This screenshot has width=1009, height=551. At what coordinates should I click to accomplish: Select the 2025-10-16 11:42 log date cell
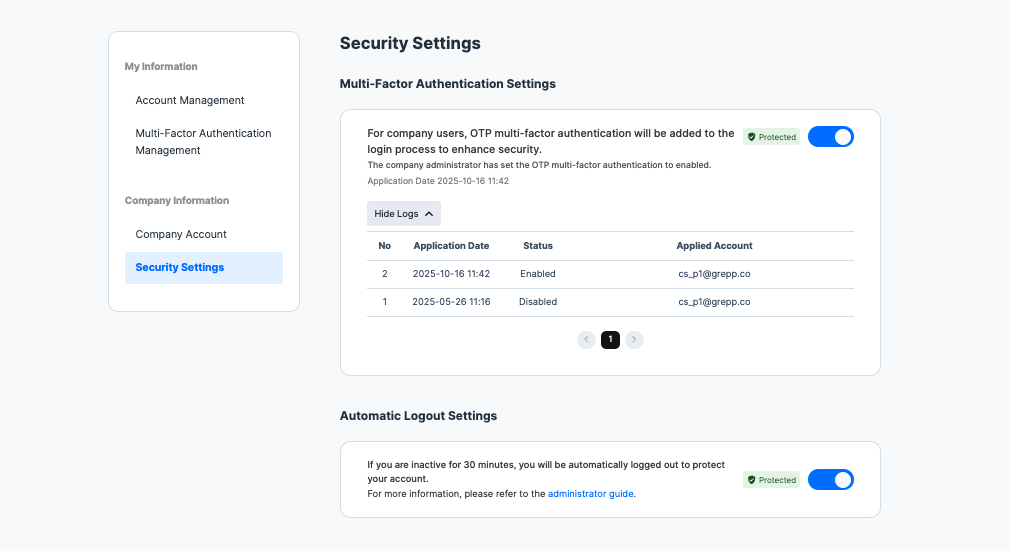coord(451,274)
